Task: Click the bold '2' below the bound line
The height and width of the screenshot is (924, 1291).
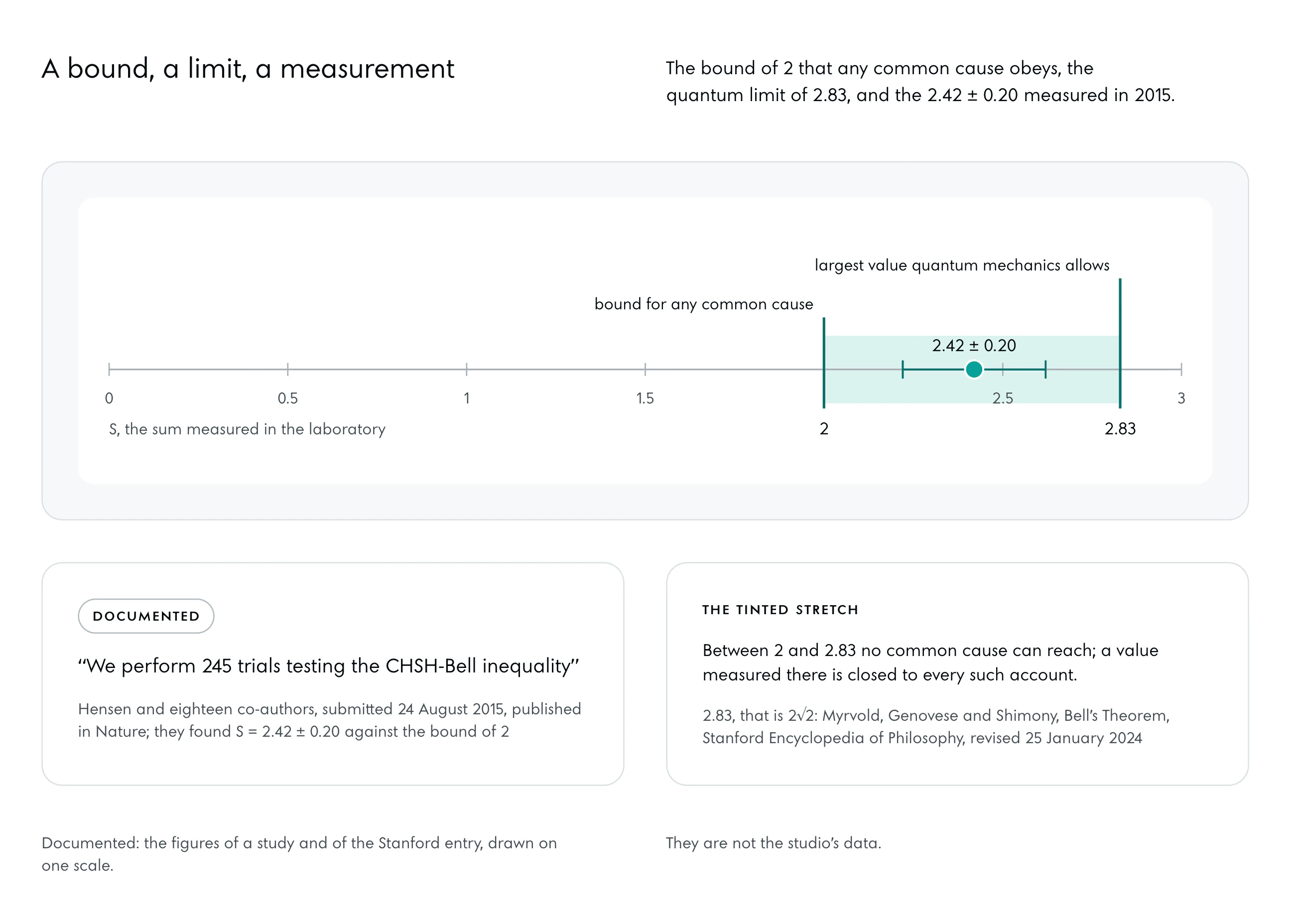Action: point(823,428)
